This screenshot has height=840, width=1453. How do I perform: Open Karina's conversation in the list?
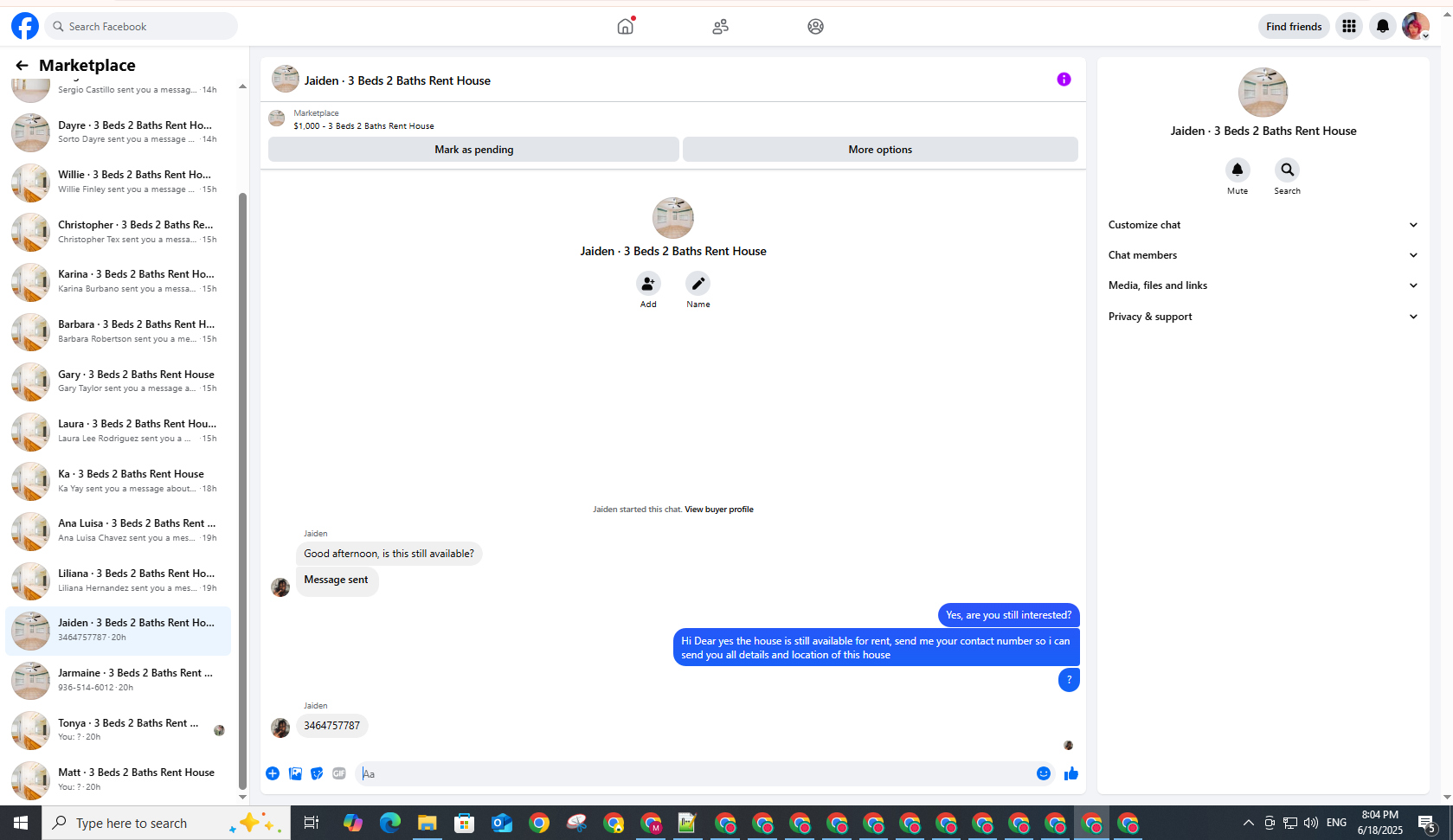click(119, 281)
